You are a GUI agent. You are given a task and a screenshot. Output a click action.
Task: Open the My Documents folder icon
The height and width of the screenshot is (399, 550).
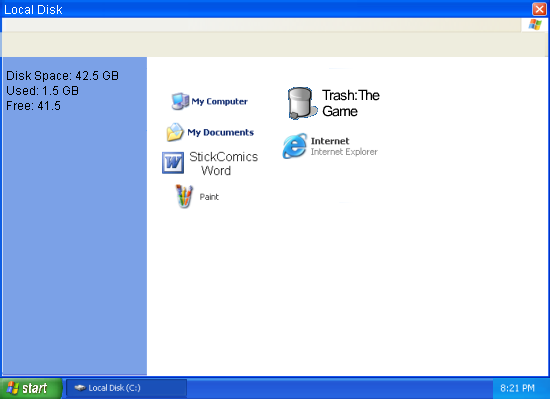[x=175, y=132]
